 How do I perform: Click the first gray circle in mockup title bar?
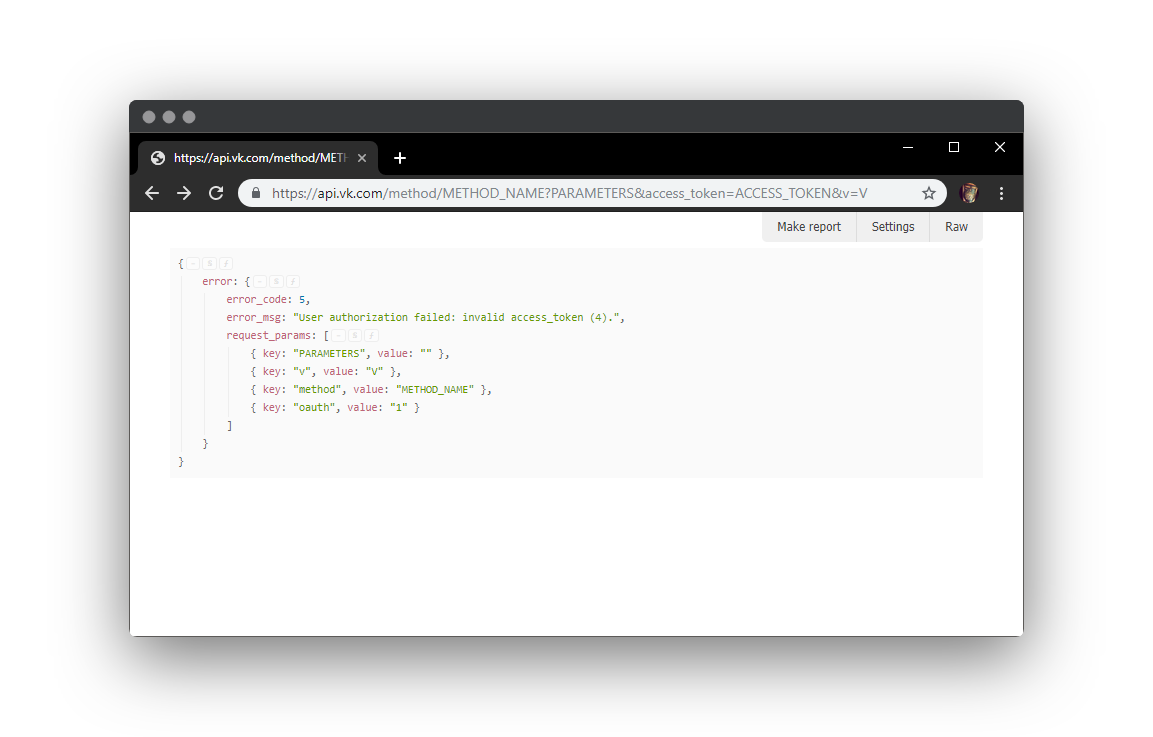point(149,117)
